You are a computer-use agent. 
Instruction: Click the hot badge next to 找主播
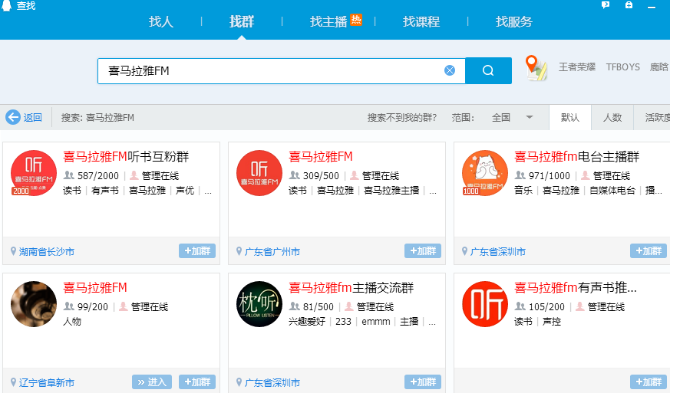(356, 20)
